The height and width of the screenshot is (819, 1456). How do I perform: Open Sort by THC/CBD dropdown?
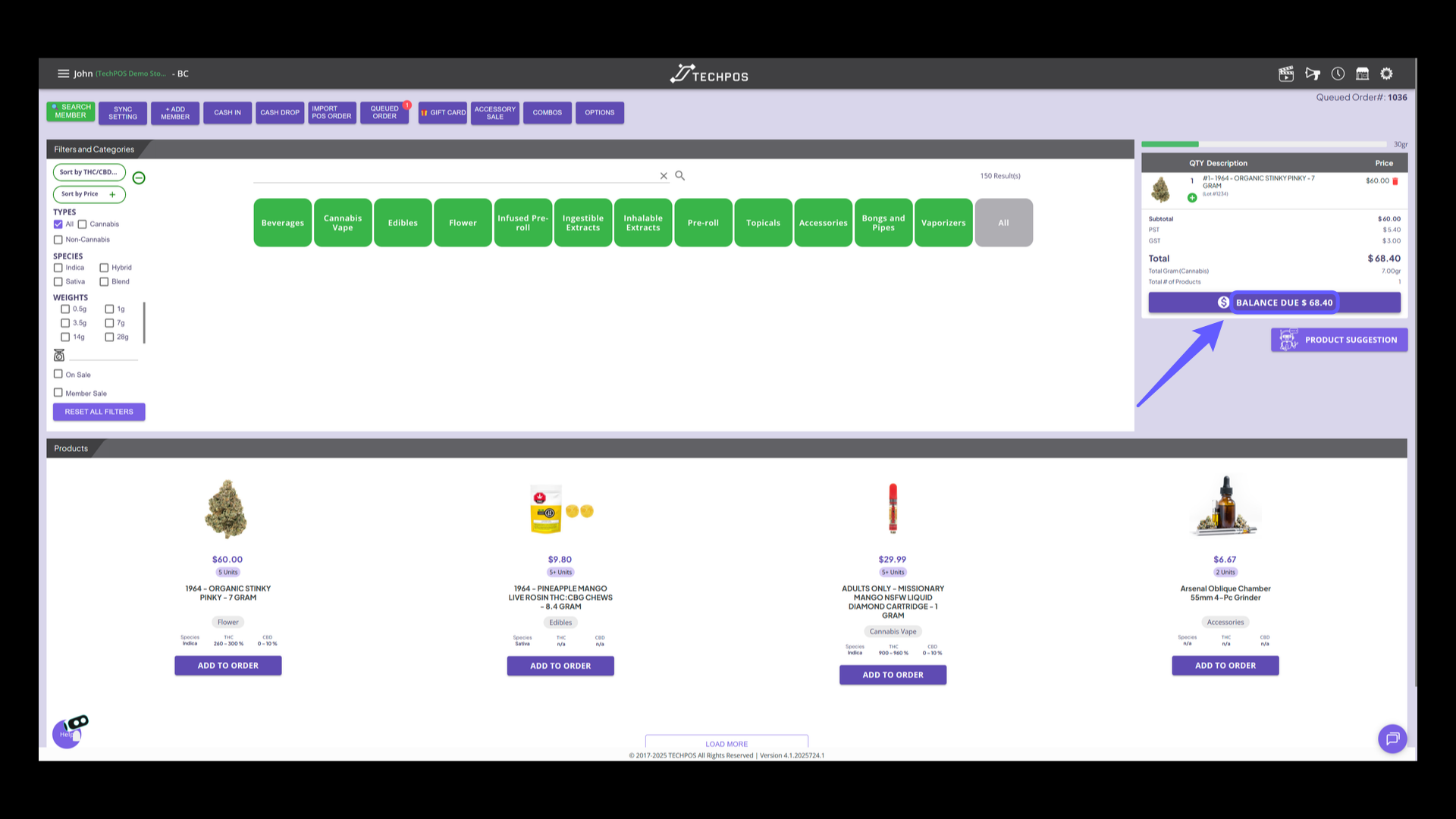[89, 172]
